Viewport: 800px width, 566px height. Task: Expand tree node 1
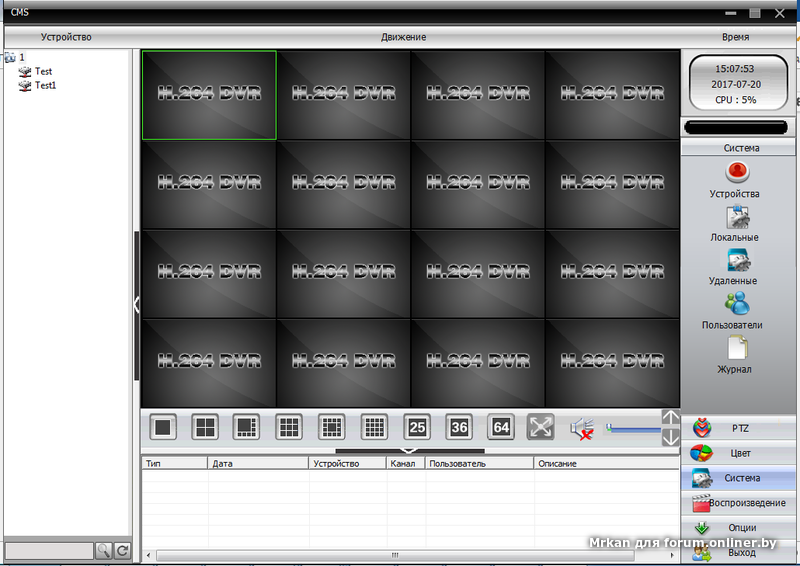pos(14,57)
